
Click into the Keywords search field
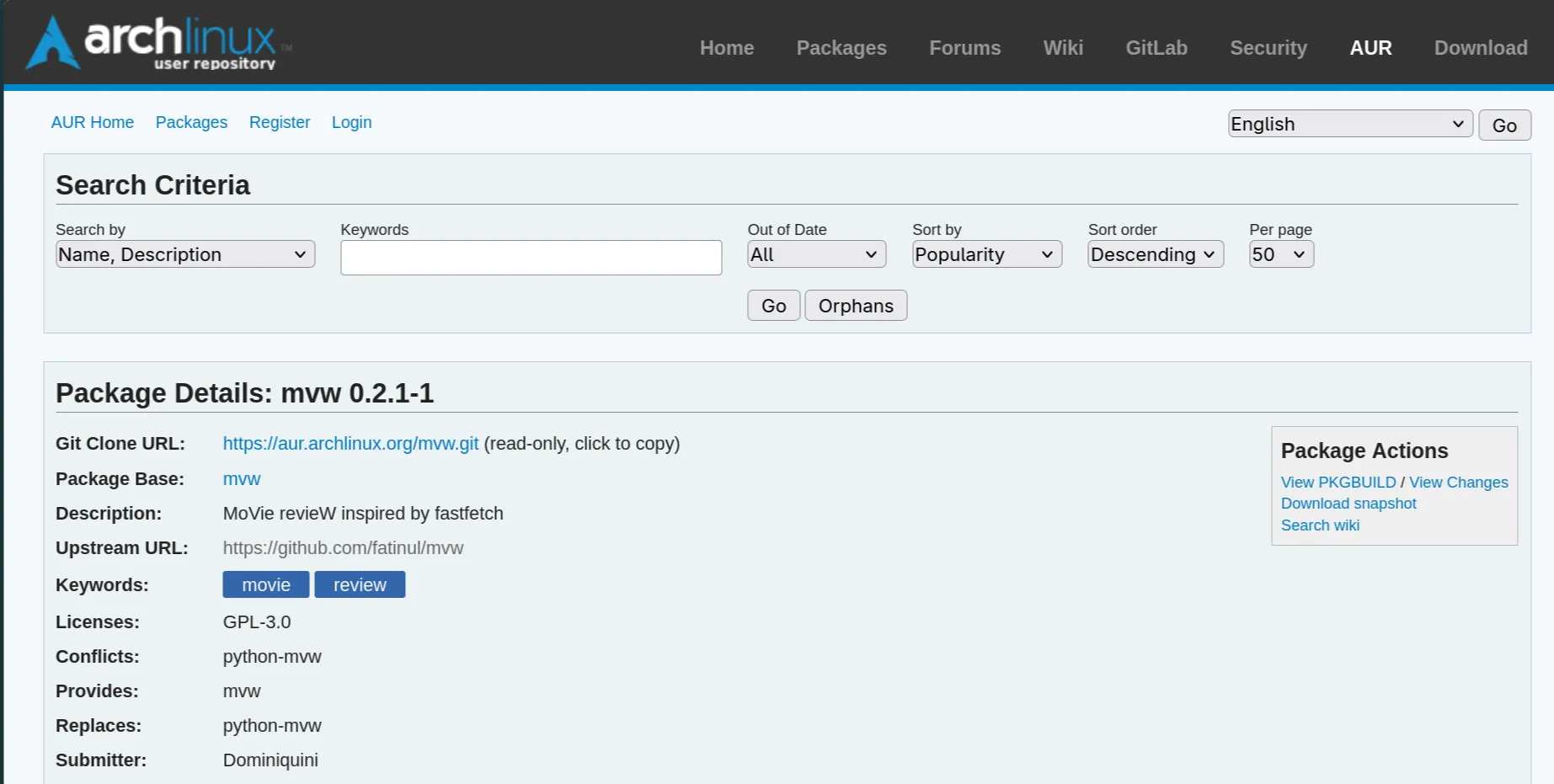pyautogui.click(x=531, y=258)
